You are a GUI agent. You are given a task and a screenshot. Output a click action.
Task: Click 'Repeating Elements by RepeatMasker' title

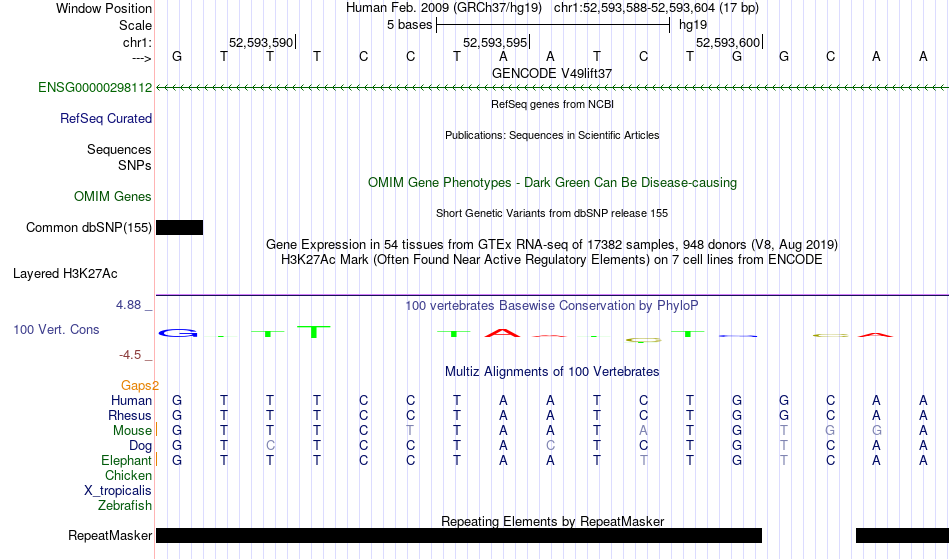[x=553, y=521]
